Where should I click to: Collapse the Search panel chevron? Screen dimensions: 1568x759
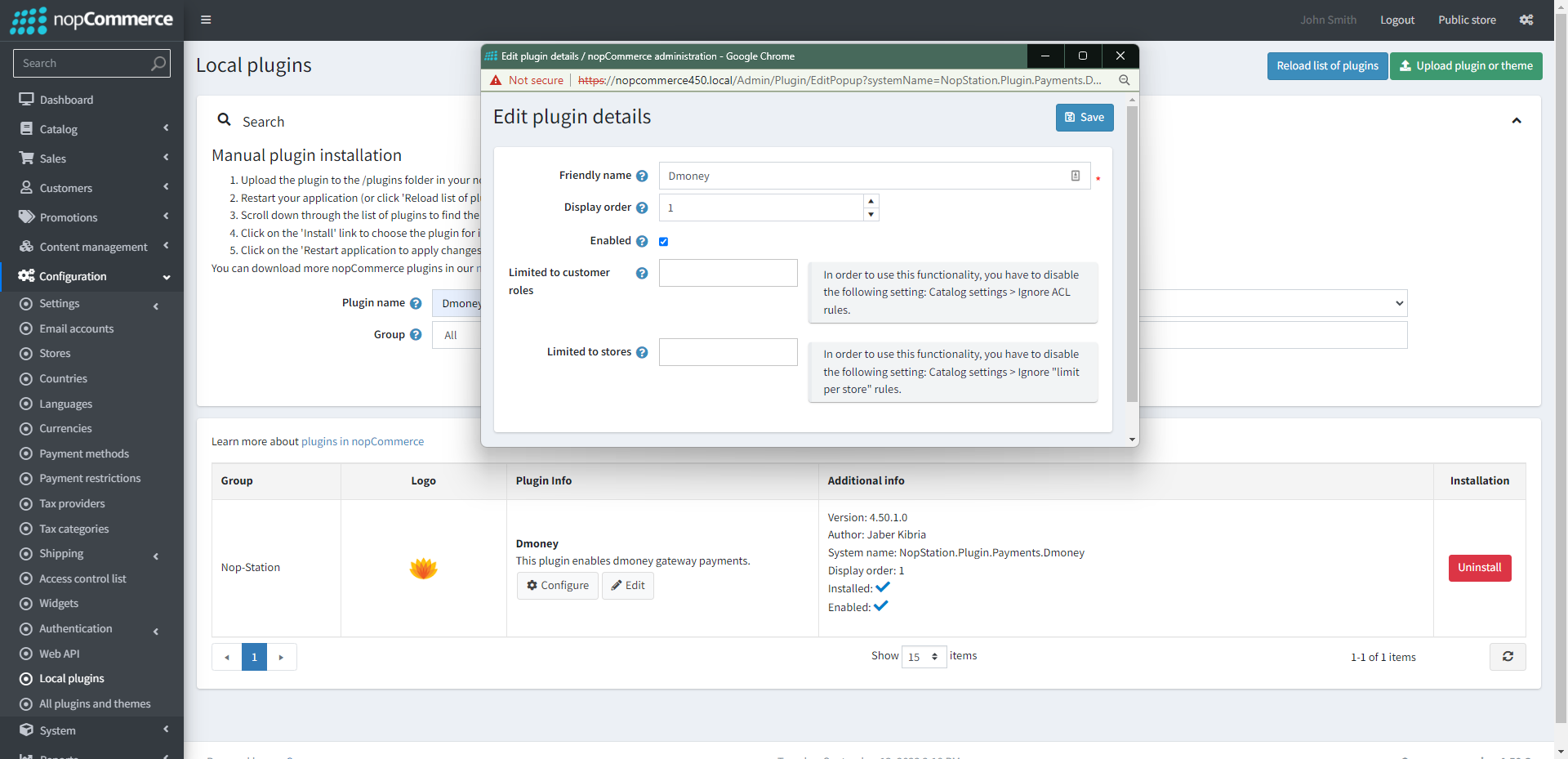click(x=1517, y=121)
